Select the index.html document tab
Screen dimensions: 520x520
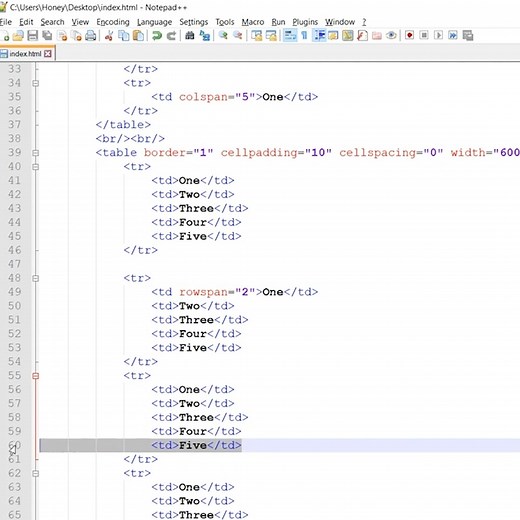tap(25, 54)
